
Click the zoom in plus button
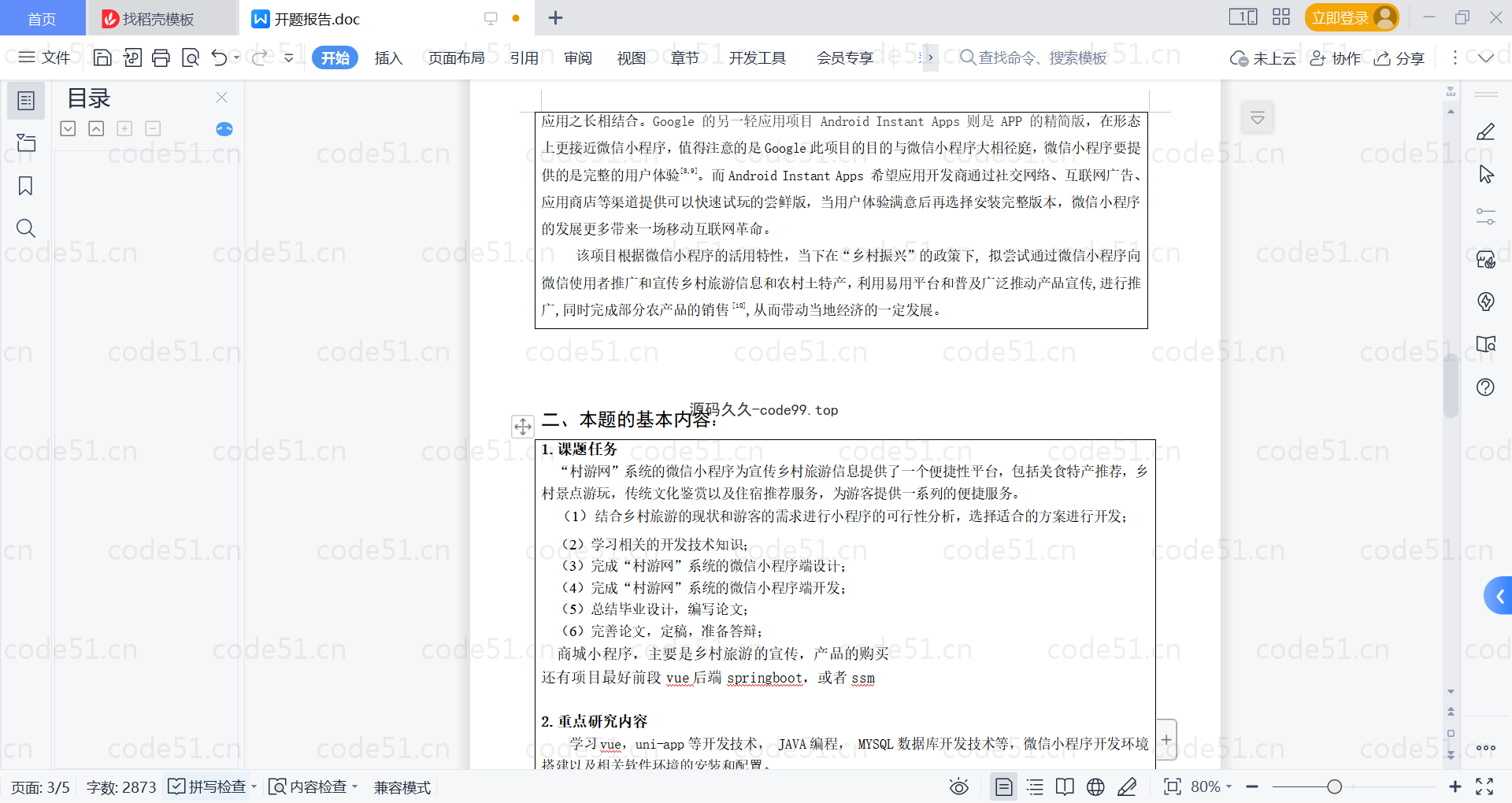coord(1455,786)
